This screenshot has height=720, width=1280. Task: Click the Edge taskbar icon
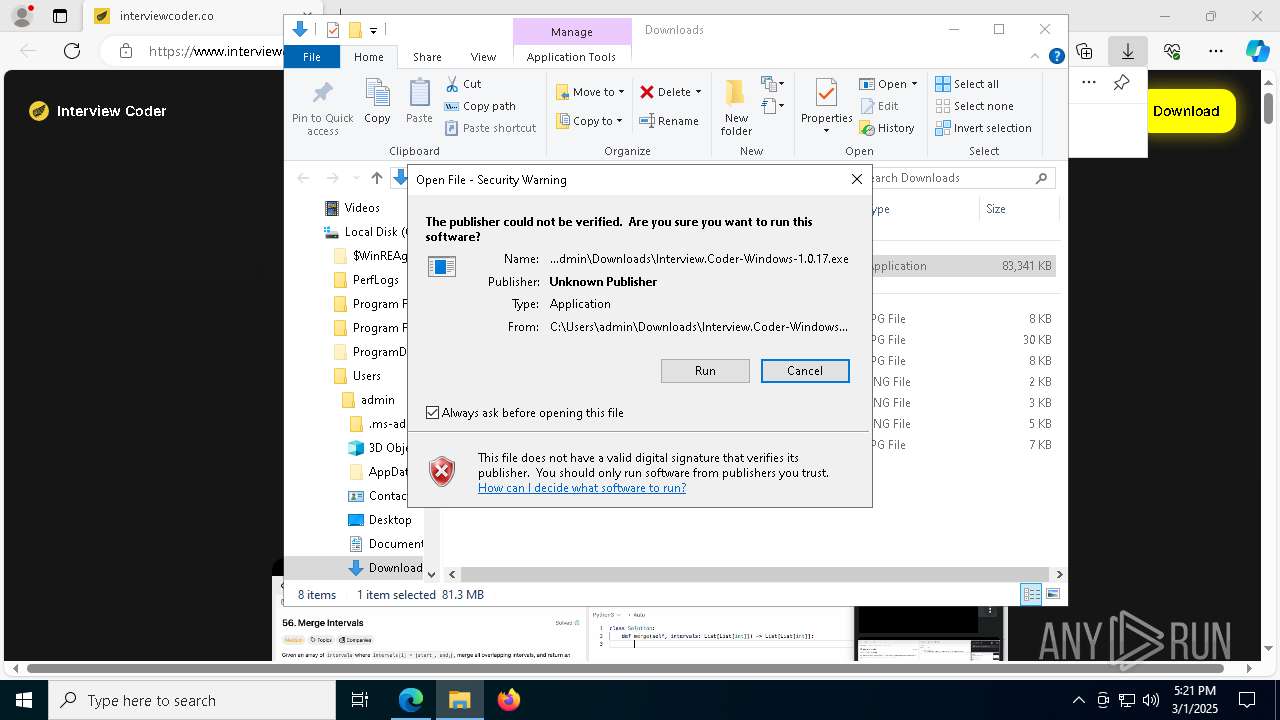tap(411, 700)
